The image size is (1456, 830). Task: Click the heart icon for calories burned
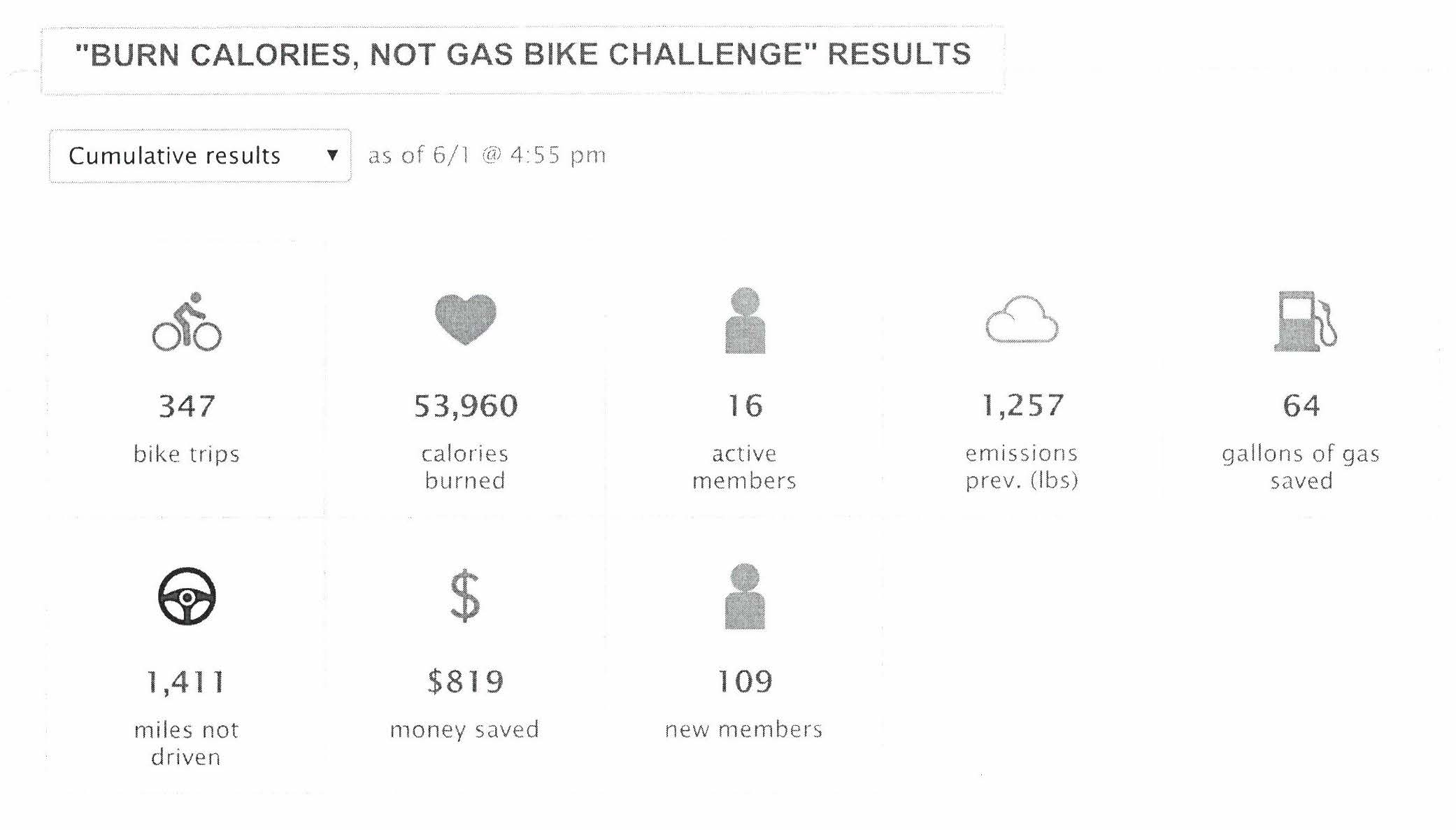coord(466,320)
